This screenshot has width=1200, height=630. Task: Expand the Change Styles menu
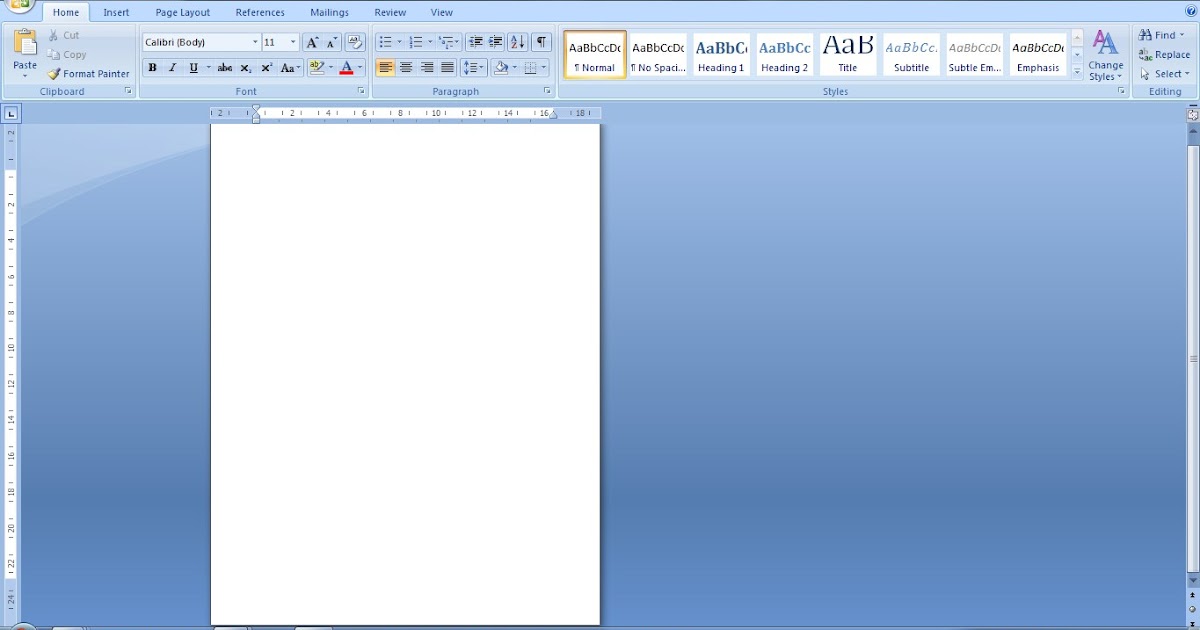pyautogui.click(x=1105, y=56)
